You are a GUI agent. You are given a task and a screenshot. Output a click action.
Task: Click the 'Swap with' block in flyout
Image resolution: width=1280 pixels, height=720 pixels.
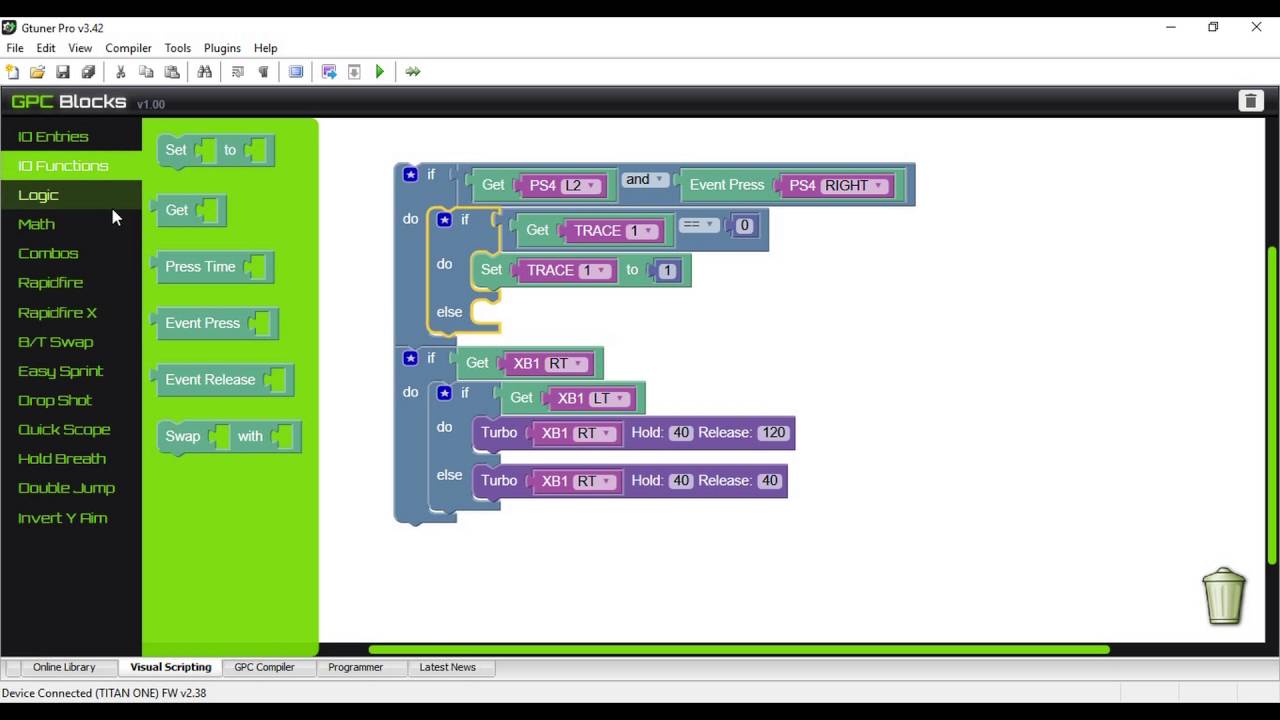coord(229,437)
